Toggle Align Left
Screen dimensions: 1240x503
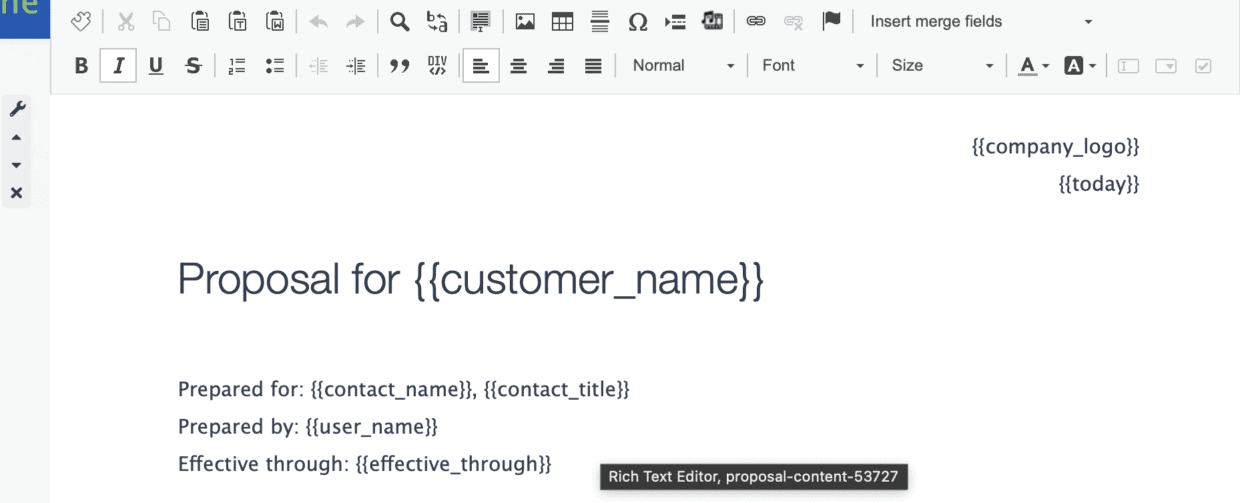[481, 66]
